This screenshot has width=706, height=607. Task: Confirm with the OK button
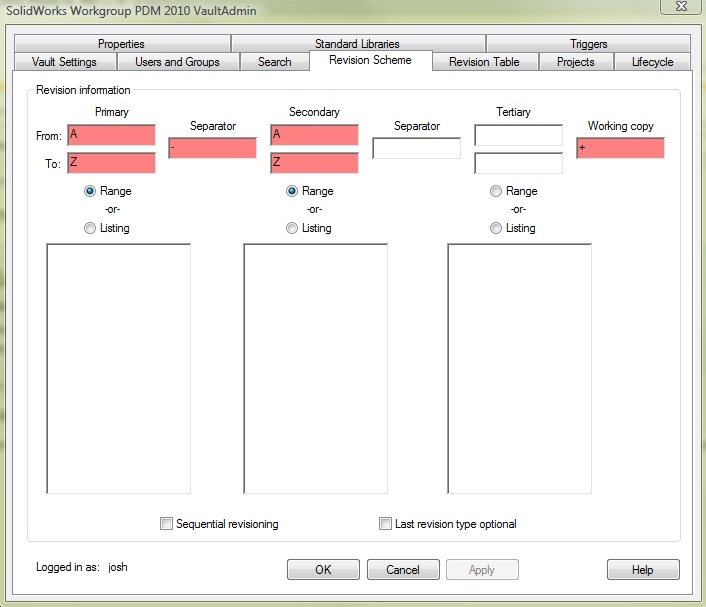point(323,570)
